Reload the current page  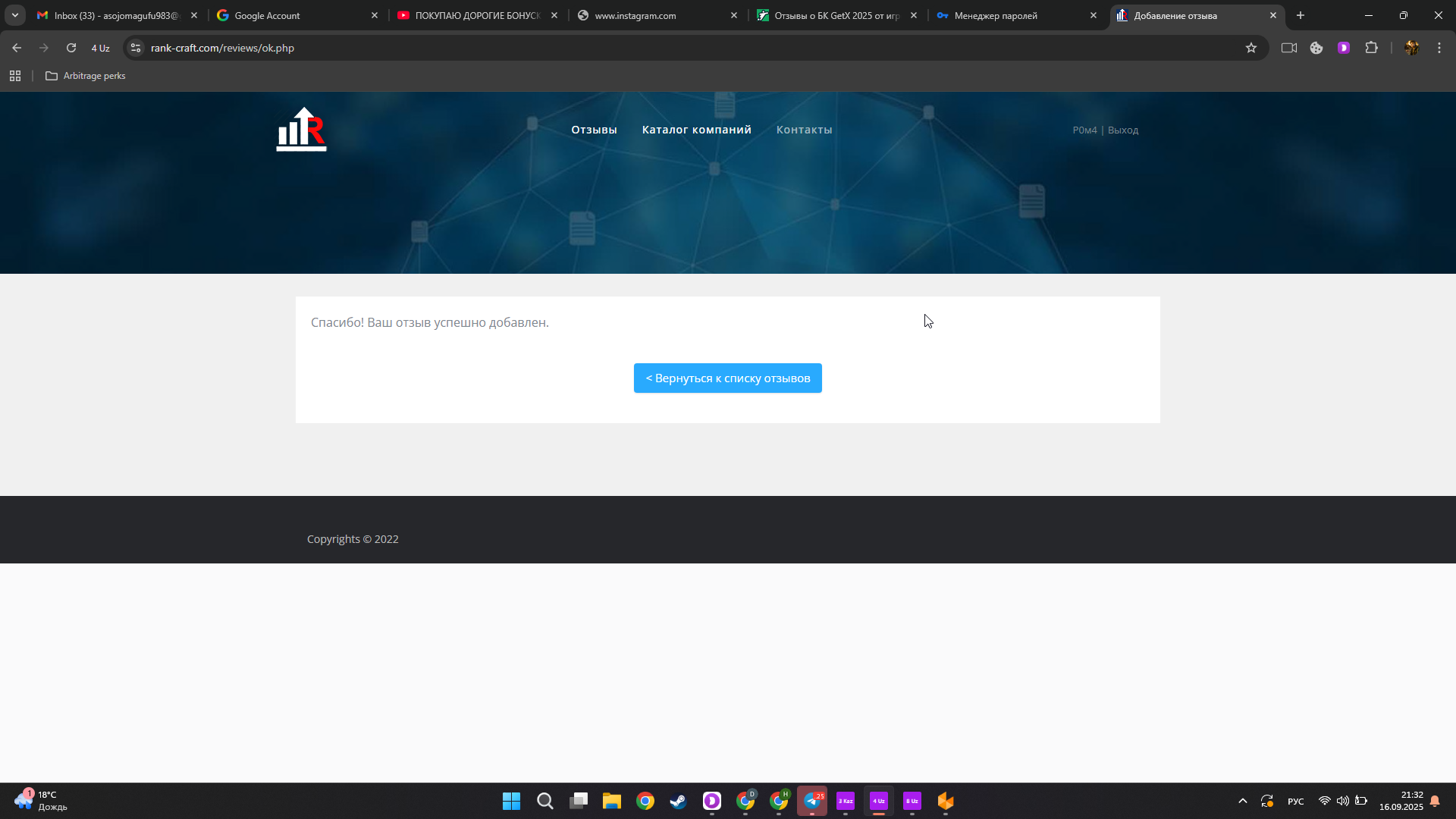tap(71, 48)
